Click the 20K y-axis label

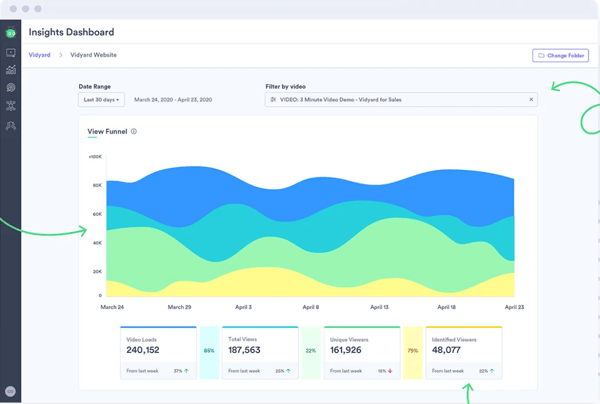click(97, 271)
